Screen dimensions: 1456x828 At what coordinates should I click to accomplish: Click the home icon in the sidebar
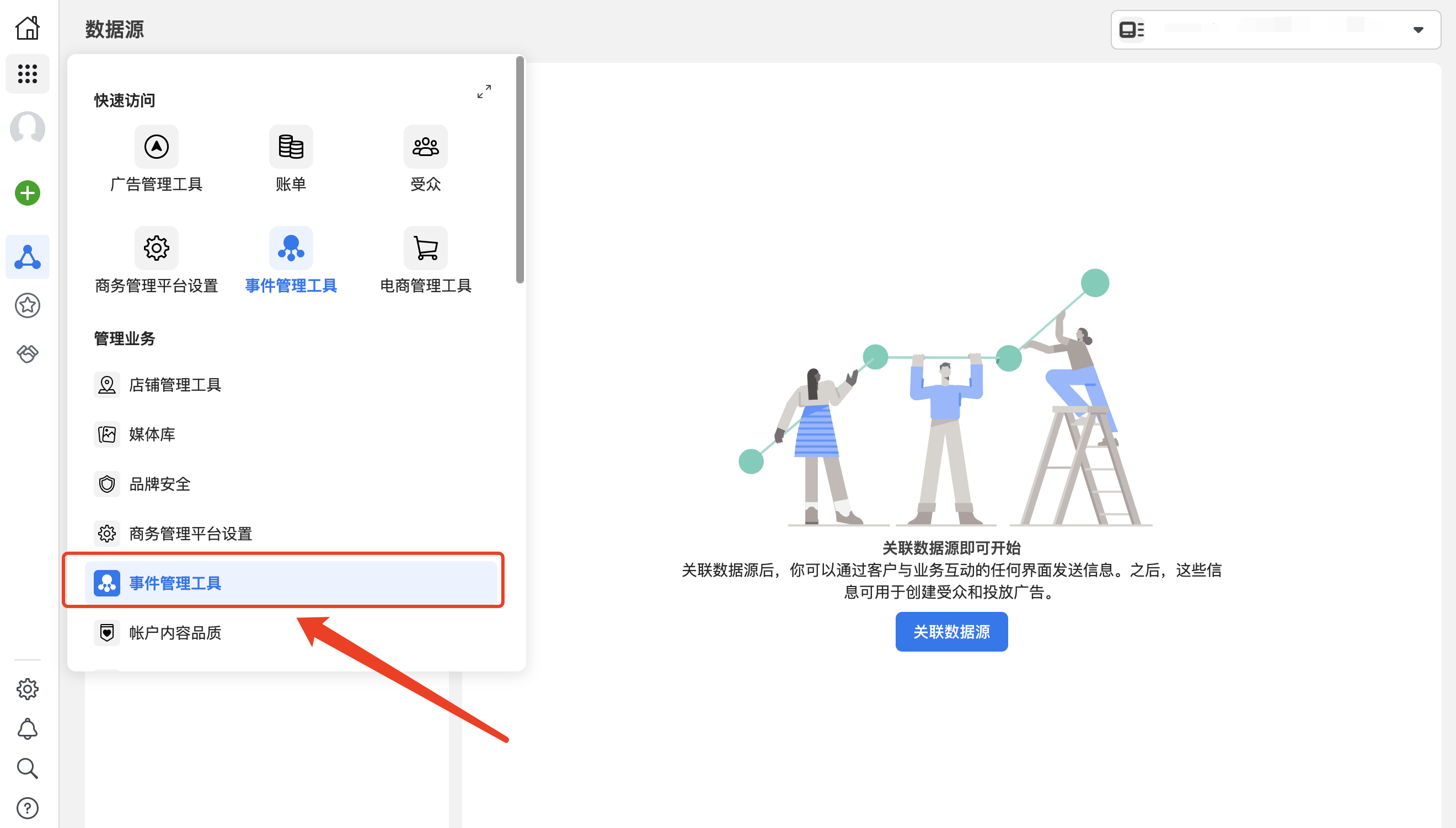pos(28,28)
